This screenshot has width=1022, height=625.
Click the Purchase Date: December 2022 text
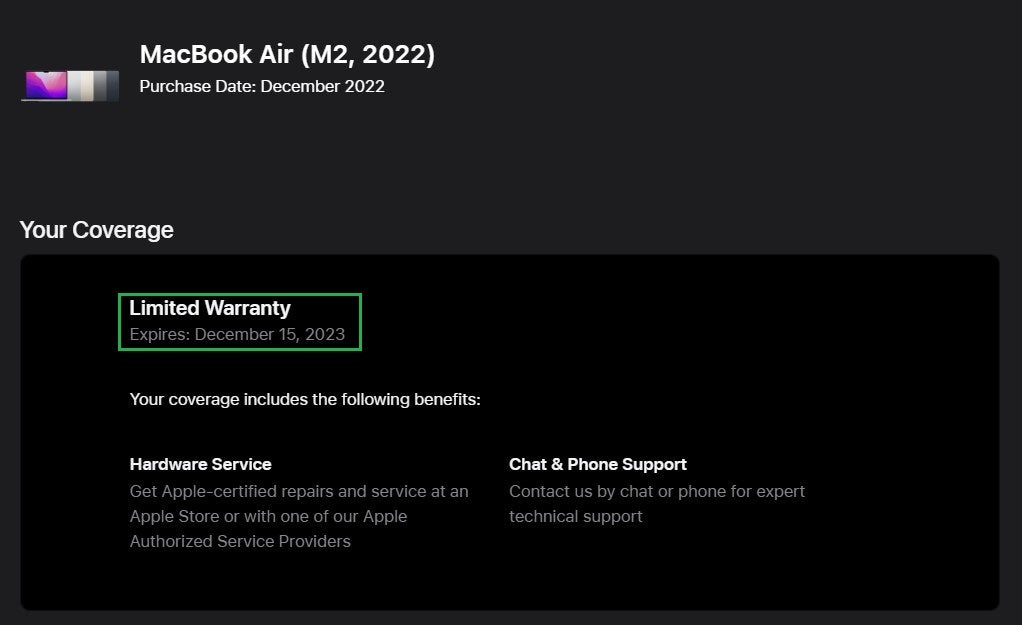pyautogui.click(x=262, y=86)
